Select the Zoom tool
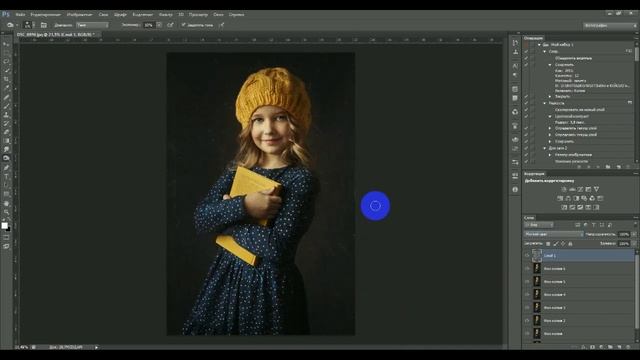This screenshot has width=640, height=360. [x=6, y=212]
